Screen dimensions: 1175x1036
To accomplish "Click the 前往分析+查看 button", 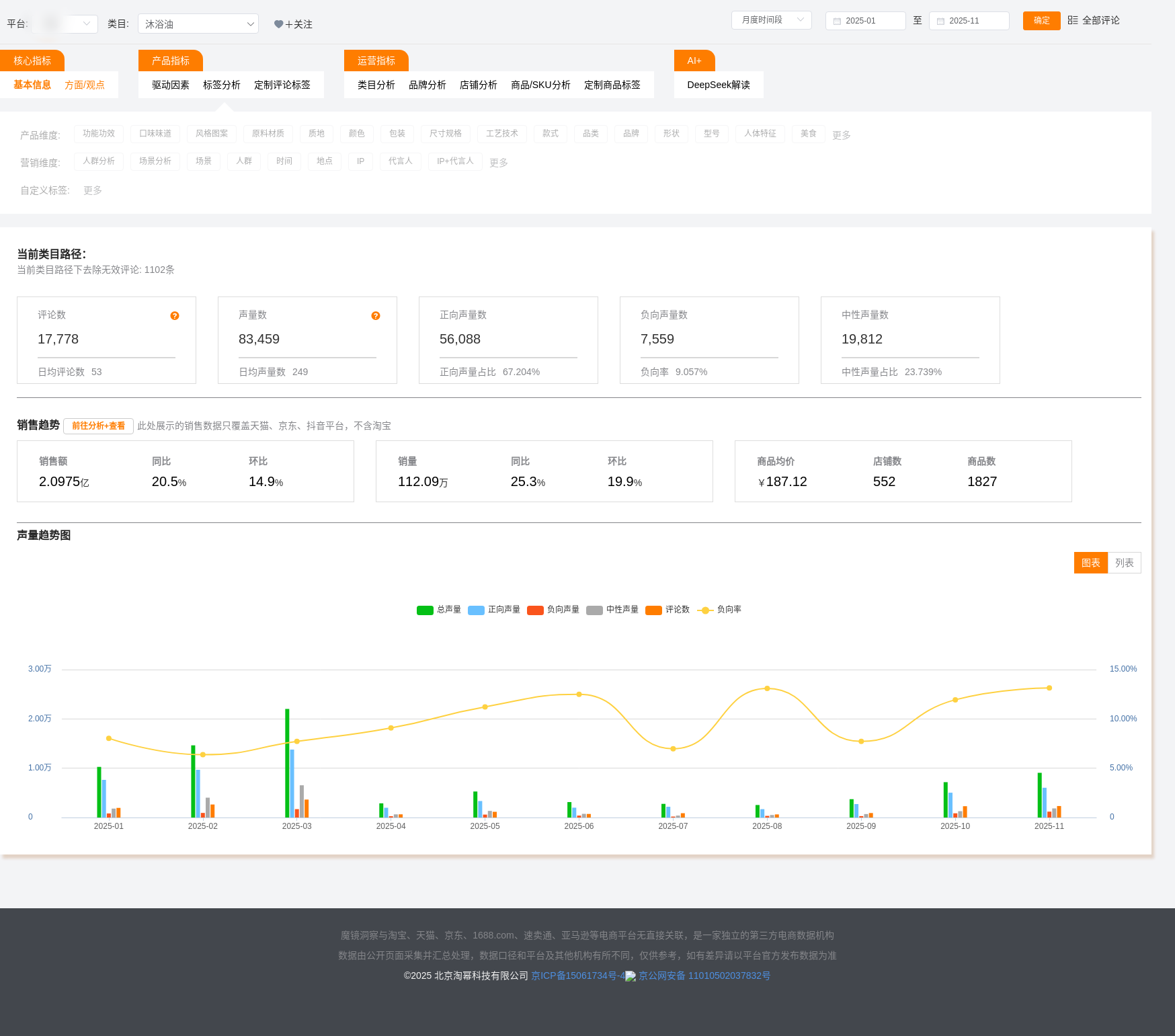I will pyautogui.click(x=98, y=426).
